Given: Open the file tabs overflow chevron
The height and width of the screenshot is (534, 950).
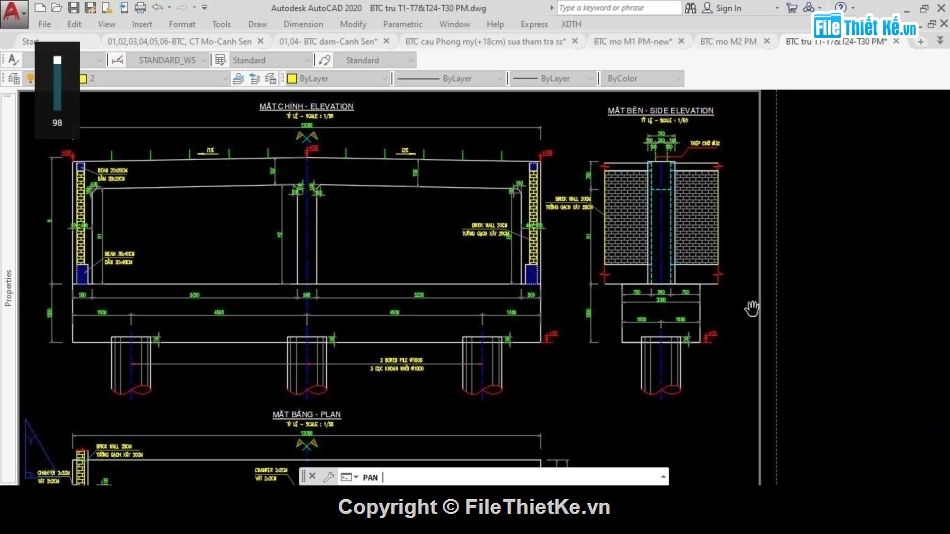Looking at the screenshot, I should click(x=940, y=41).
